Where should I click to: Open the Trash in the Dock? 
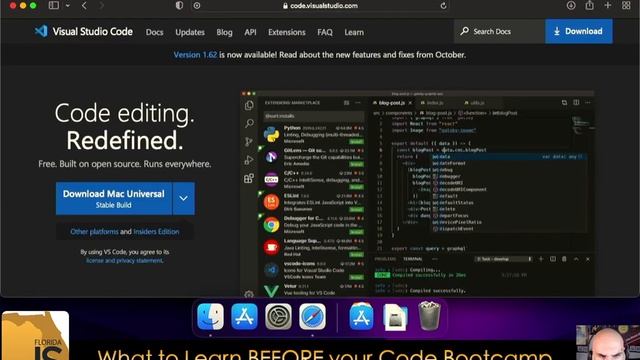pos(429,316)
